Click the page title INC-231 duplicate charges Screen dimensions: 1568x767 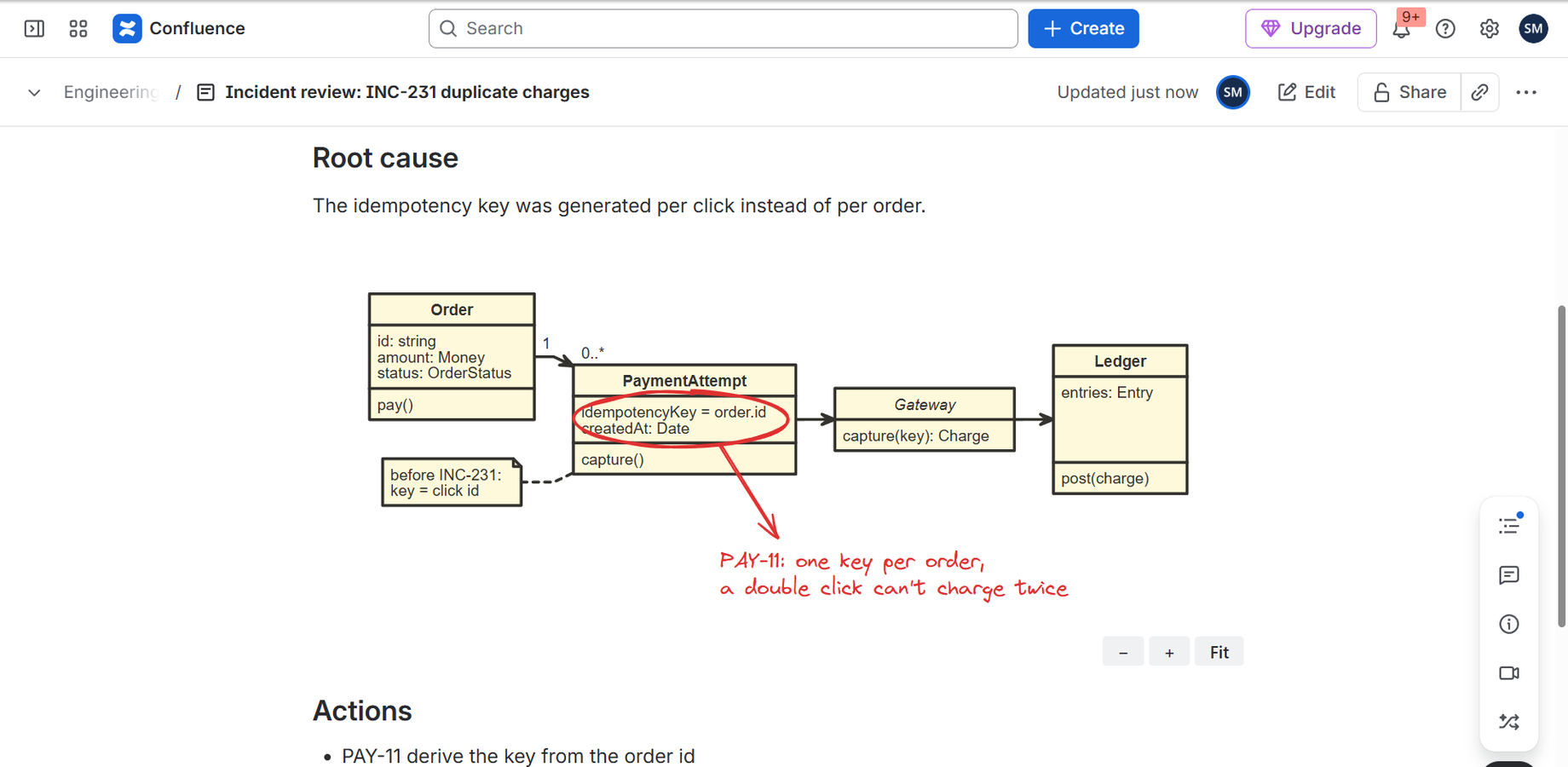pos(407,92)
